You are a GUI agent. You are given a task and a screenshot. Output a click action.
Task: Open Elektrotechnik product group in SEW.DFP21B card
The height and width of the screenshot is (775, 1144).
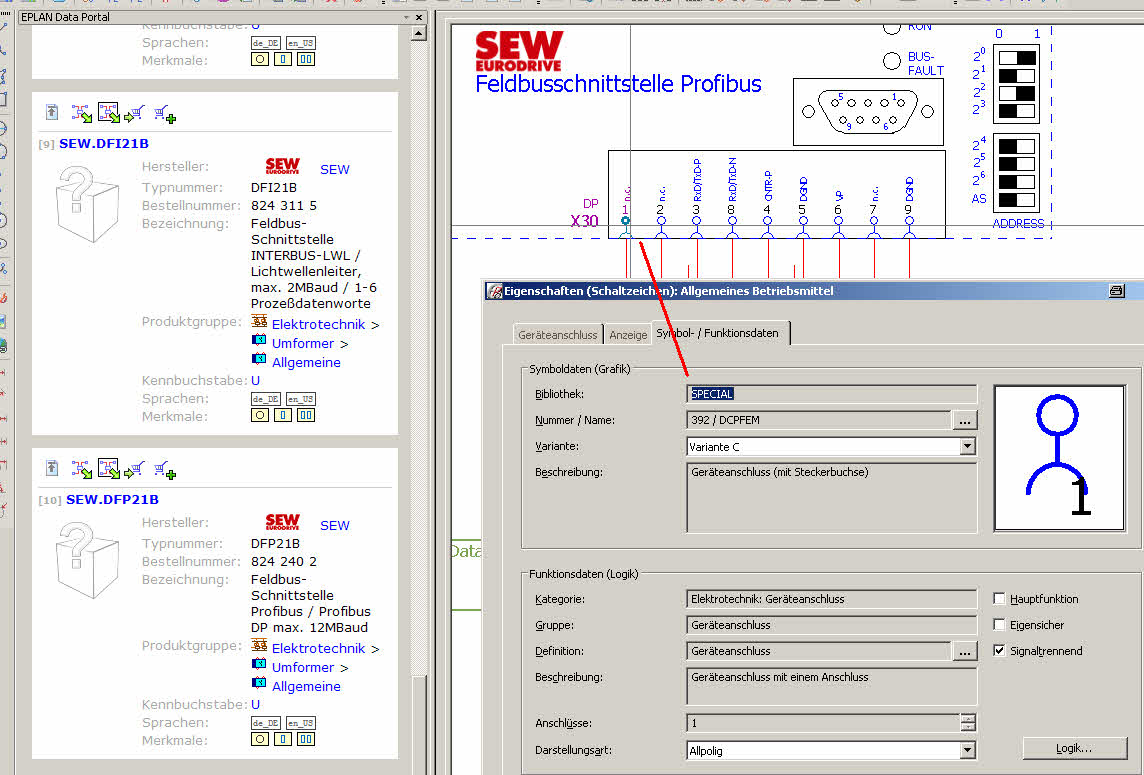point(318,649)
